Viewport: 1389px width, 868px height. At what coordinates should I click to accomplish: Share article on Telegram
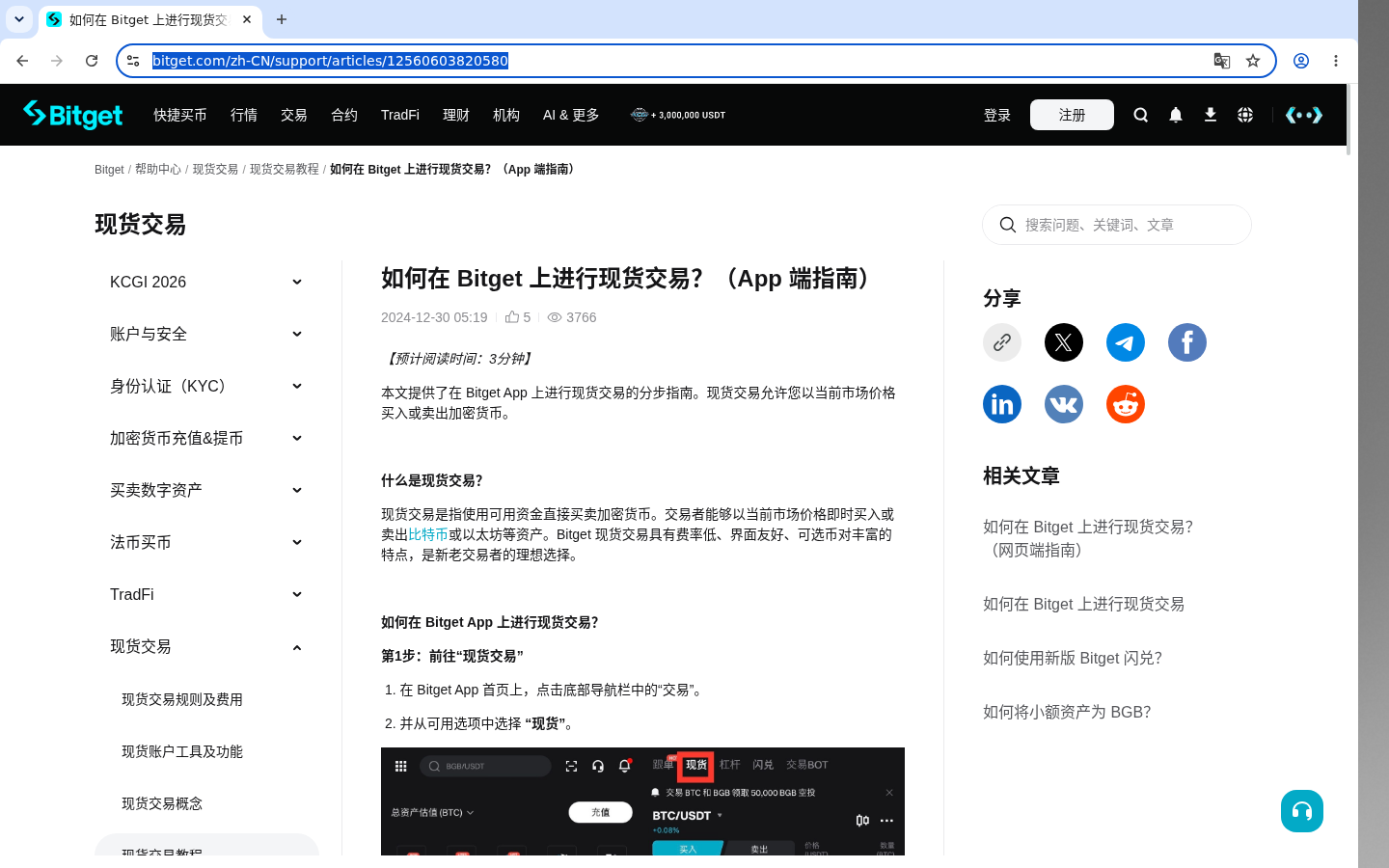1126,342
